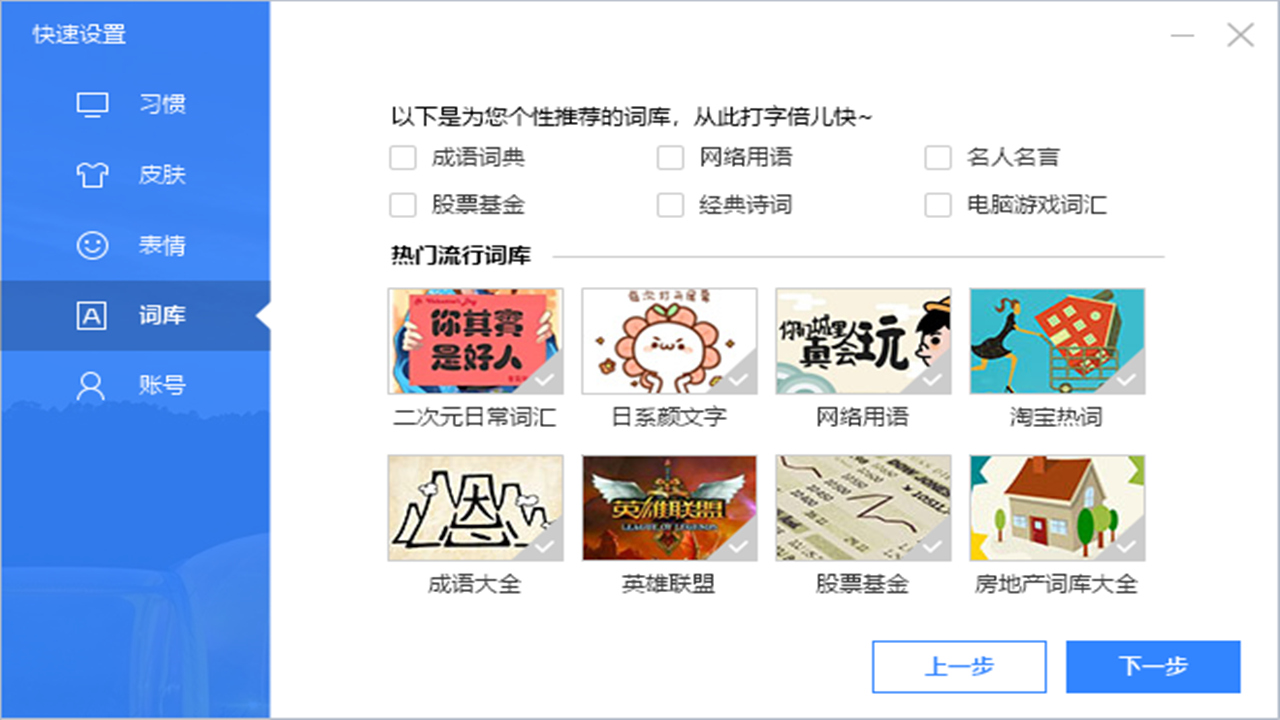Minimize the quick settings window
1280x720 pixels.
(x=1183, y=36)
